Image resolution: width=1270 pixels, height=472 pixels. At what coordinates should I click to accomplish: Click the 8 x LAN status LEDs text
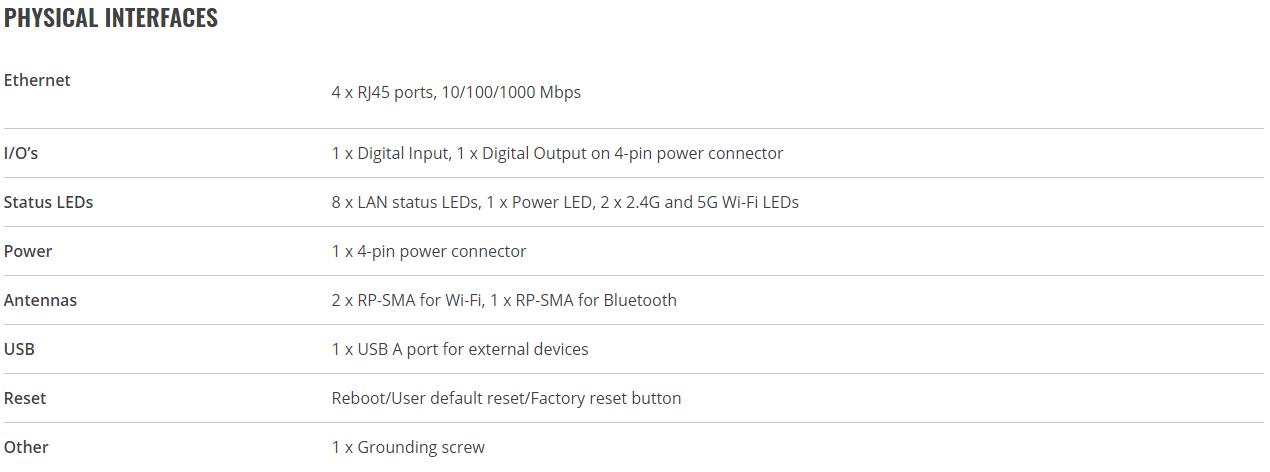tap(404, 202)
